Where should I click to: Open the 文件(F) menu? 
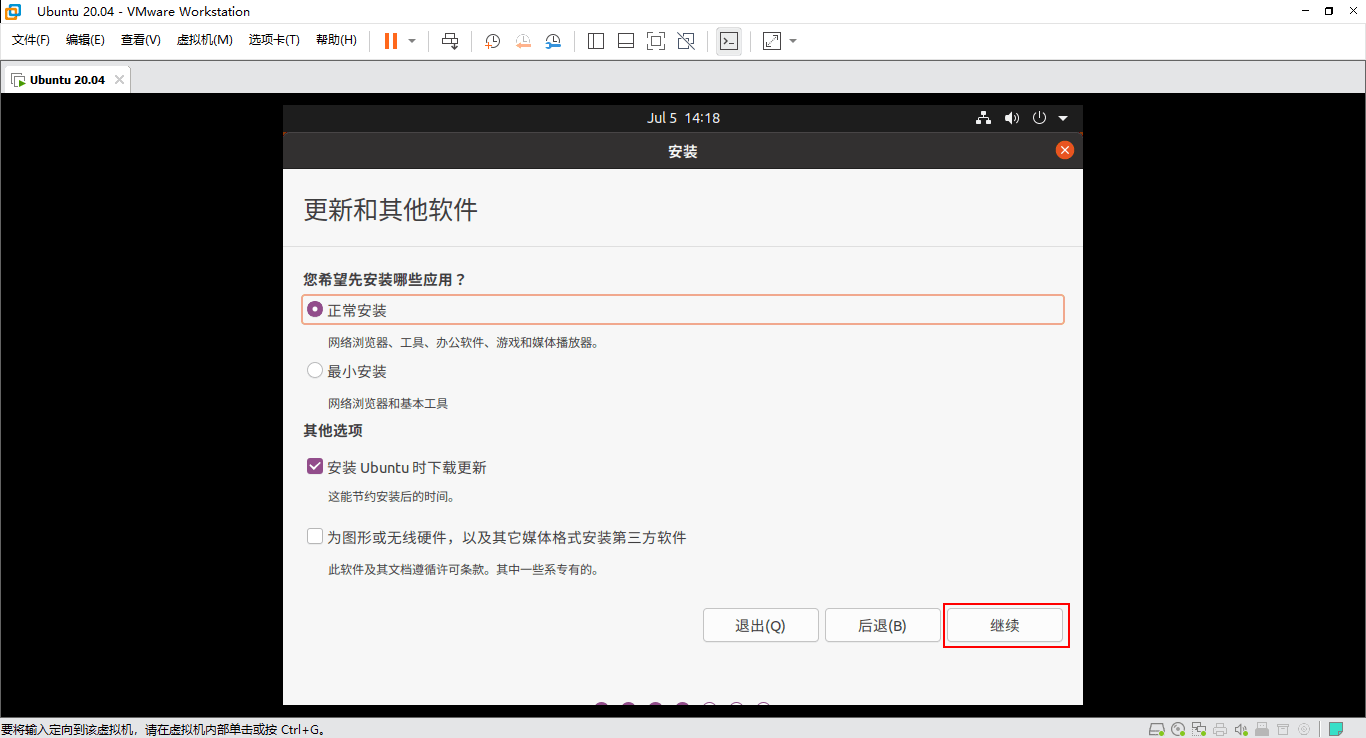pyautogui.click(x=31, y=40)
